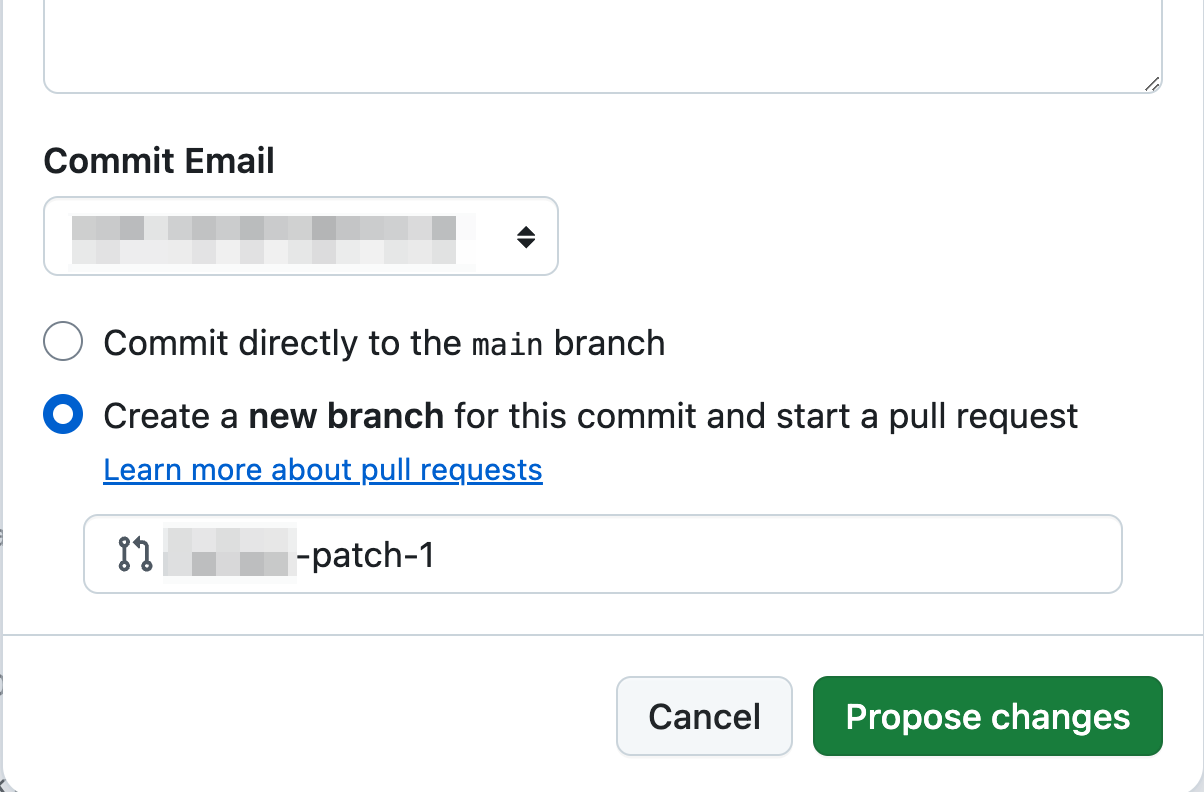Click the 'Commit Email' field label

[159, 160]
